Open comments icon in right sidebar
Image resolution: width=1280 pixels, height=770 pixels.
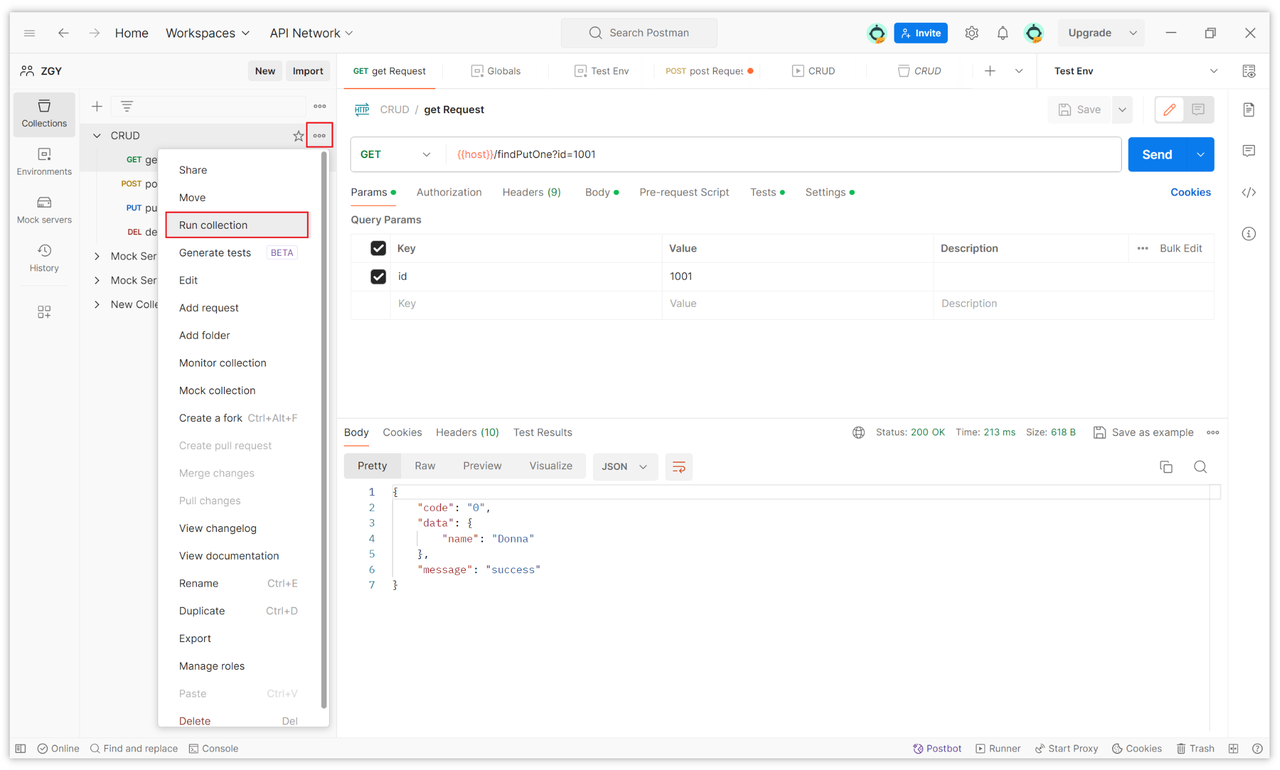click(x=1249, y=151)
